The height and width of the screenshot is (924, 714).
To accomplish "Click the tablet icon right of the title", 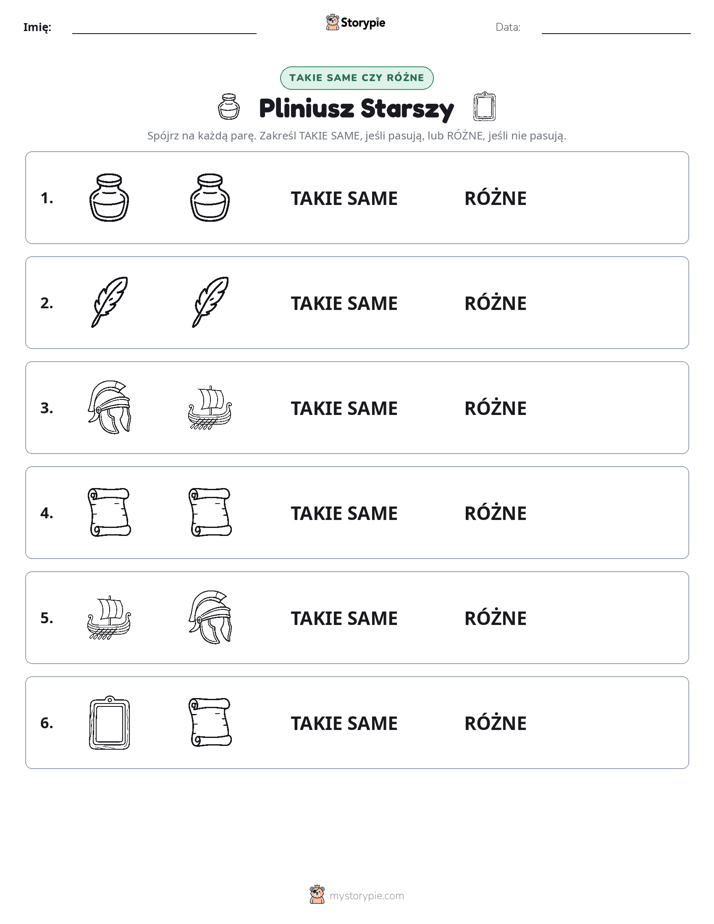I will click(x=484, y=107).
